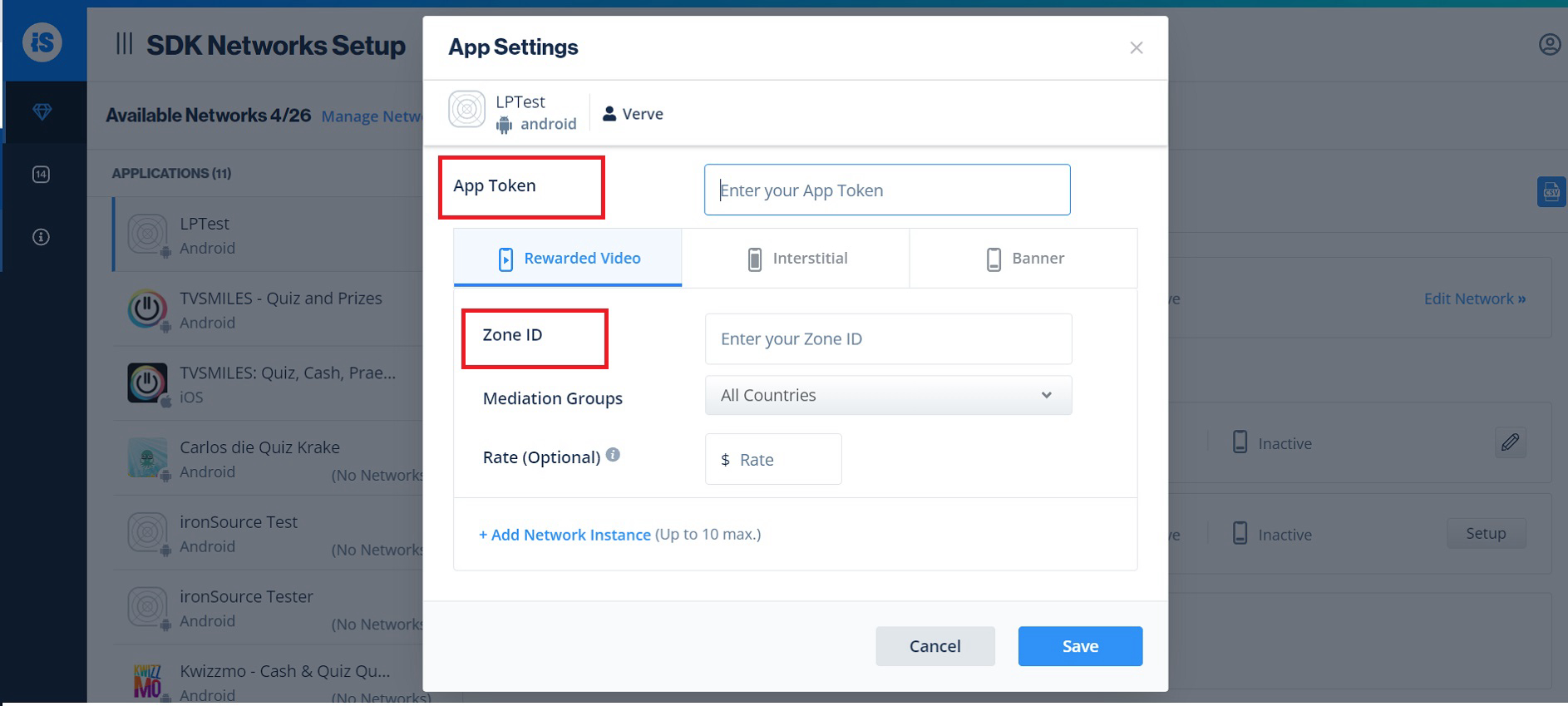This screenshot has height=706, width=1568.
Task: Switch to the Interstitial tab
Action: point(796,259)
